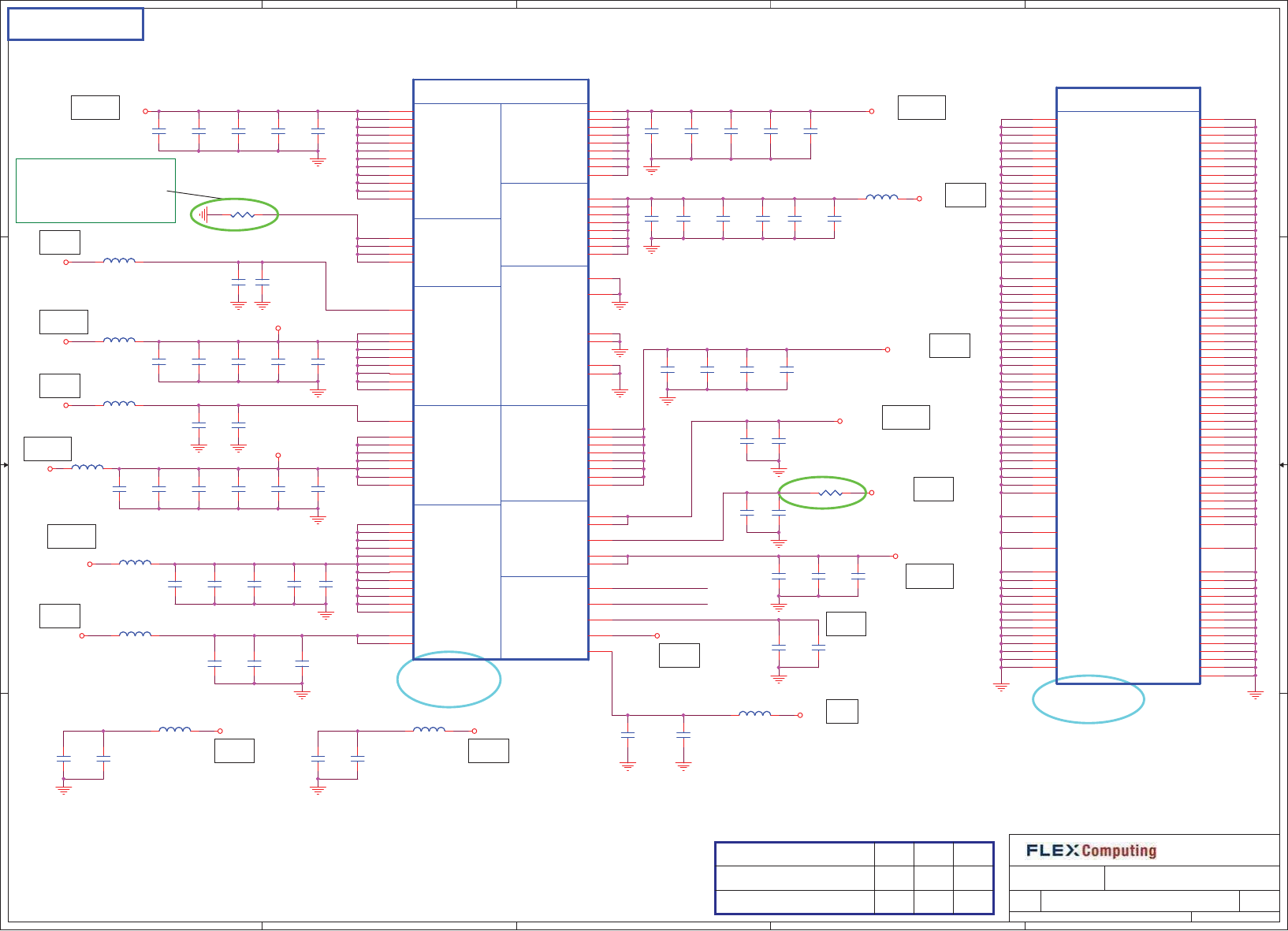Viewport: 1288px width, 931px height.
Task: Click the right border arrow marker
Action: click(x=1283, y=465)
